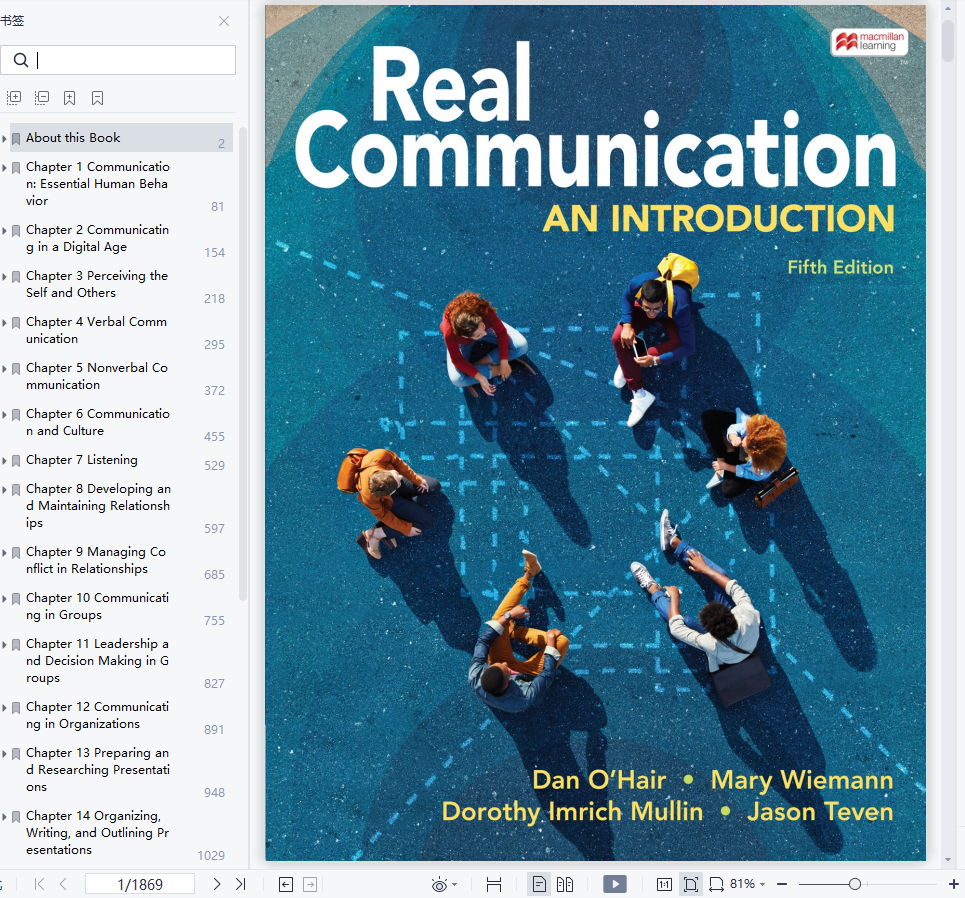965x898 pixels.
Task: Expand Chapter 5 Nonverbal Communication bookmark
Action: coord(4,369)
